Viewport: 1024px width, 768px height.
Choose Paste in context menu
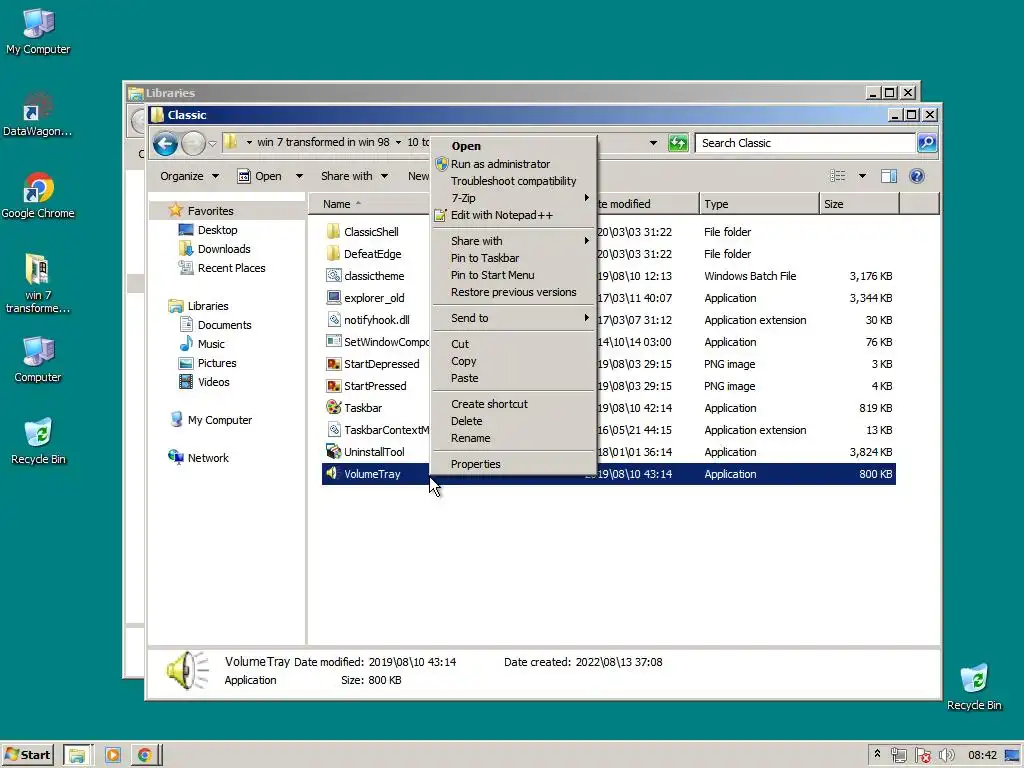point(514,378)
